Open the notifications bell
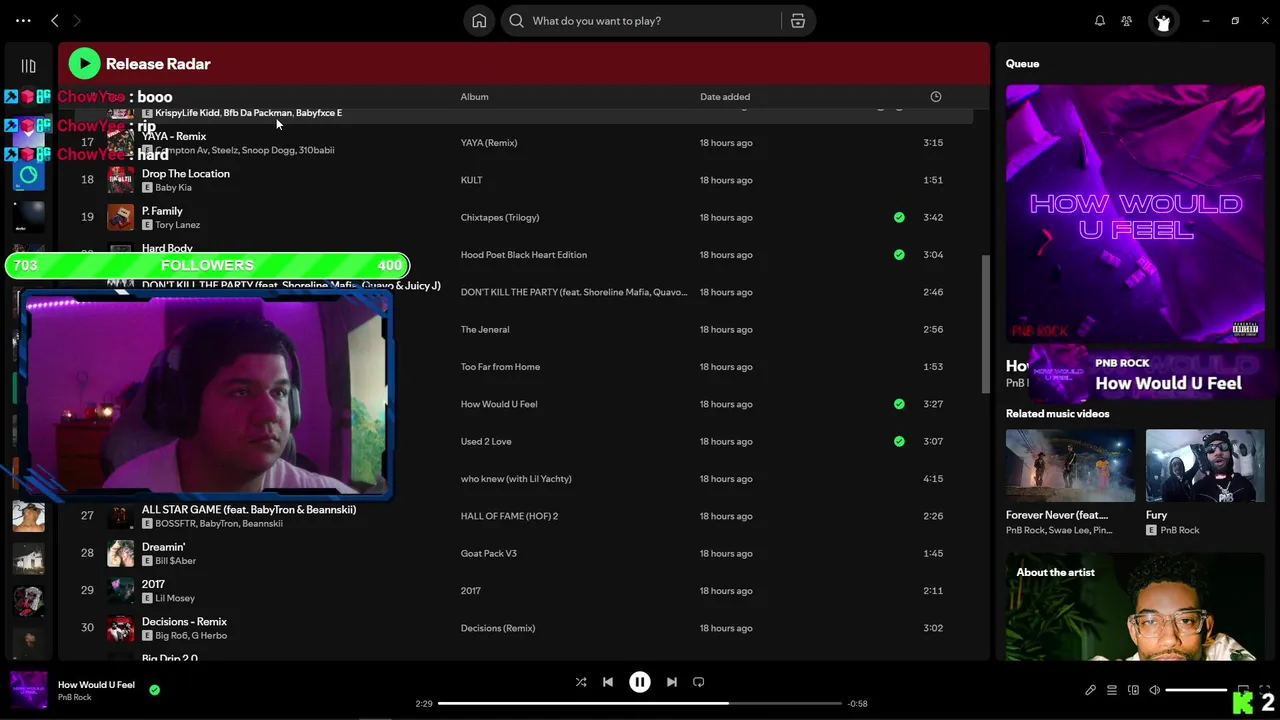The image size is (1280, 720). pos(1100,20)
